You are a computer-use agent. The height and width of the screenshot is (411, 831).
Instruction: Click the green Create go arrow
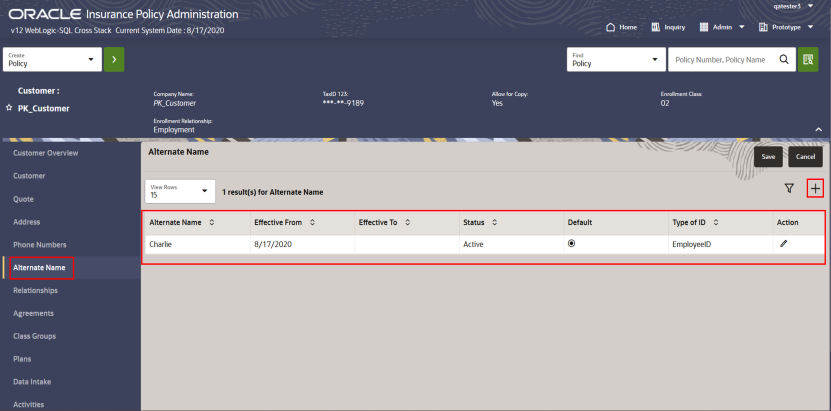pos(114,59)
